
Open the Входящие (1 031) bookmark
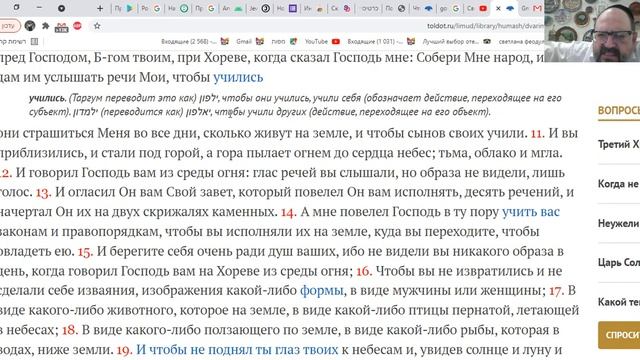381,41
